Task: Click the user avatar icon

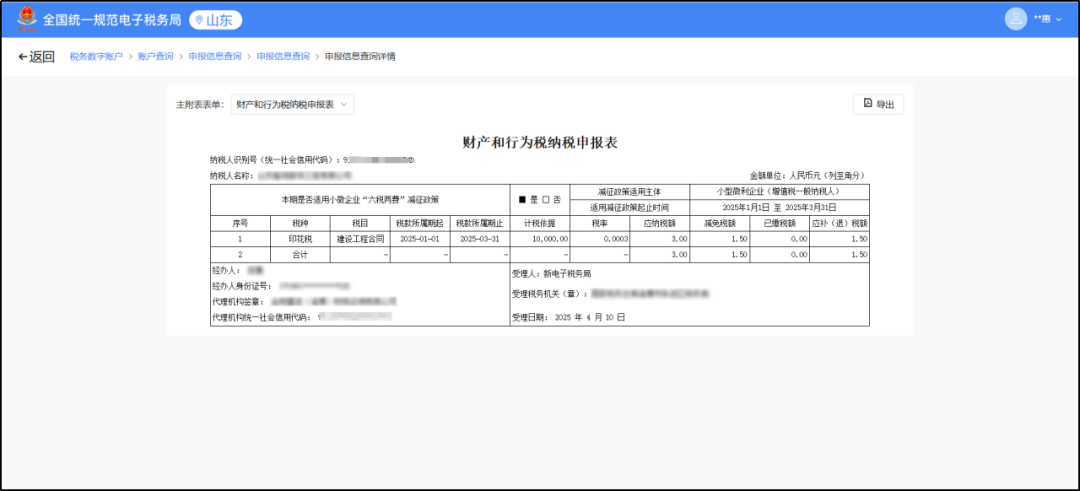Action: [1016, 19]
